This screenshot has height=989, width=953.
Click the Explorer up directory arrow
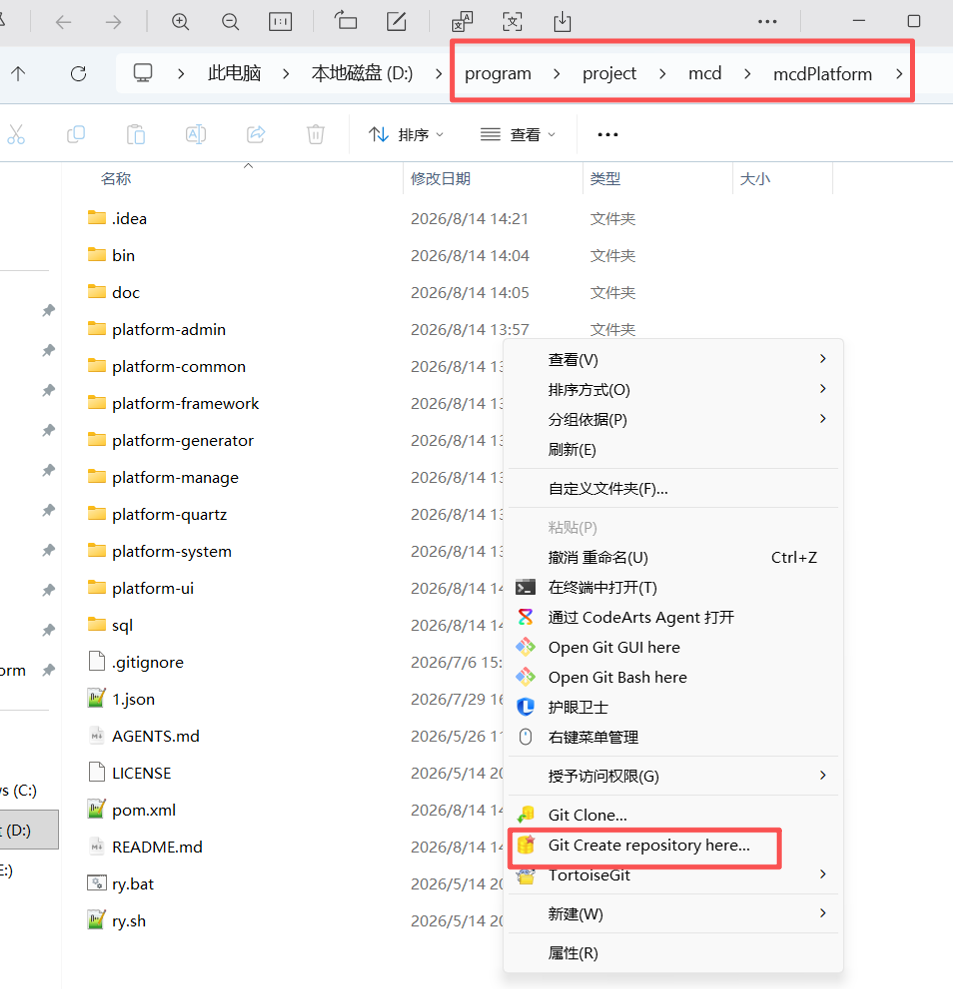18,74
